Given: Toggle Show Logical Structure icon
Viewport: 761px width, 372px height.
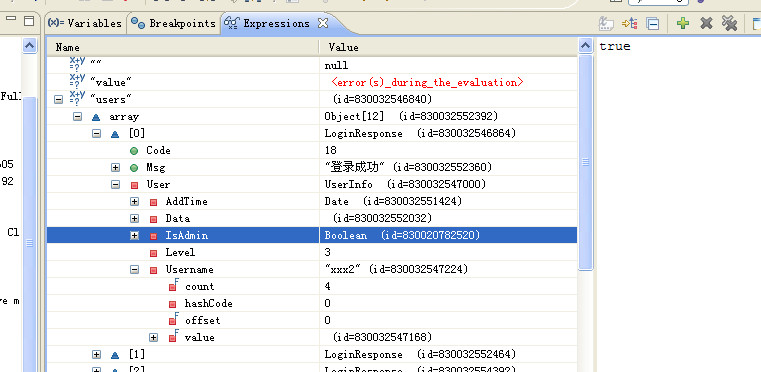Looking at the screenshot, I should tap(630, 23).
